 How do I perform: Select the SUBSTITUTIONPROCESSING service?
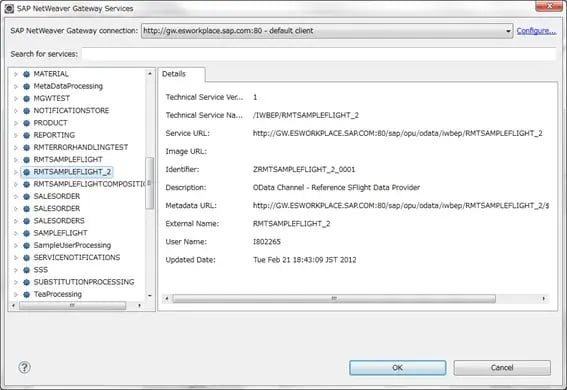tap(84, 282)
